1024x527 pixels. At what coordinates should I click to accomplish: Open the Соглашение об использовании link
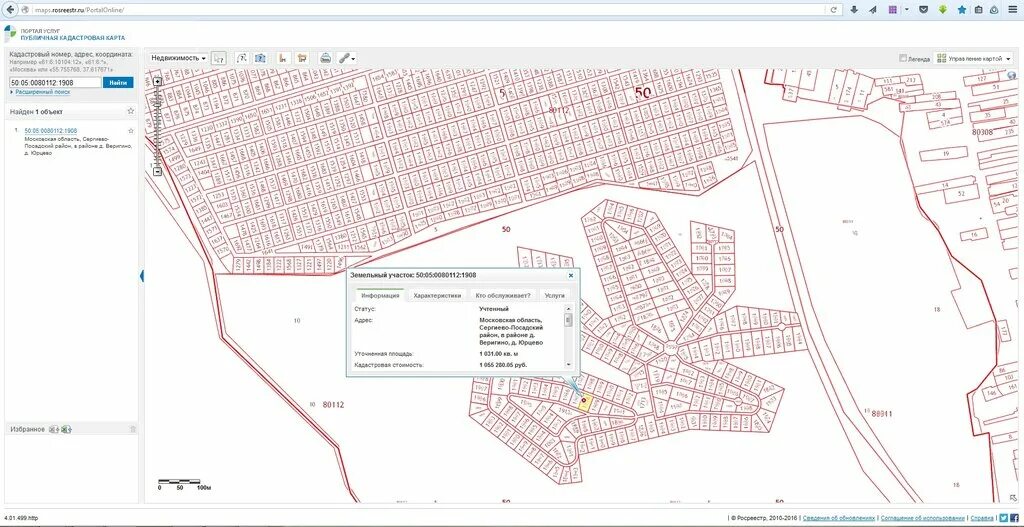(x=922, y=517)
